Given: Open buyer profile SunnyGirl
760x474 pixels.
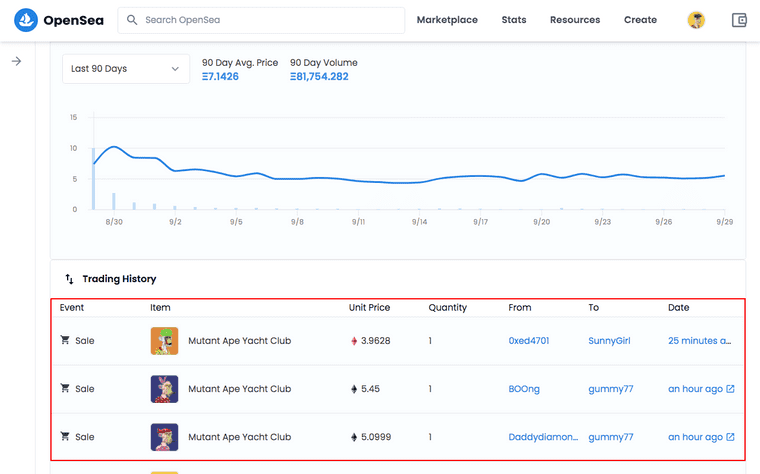Looking at the screenshot, I should [609, 341].
